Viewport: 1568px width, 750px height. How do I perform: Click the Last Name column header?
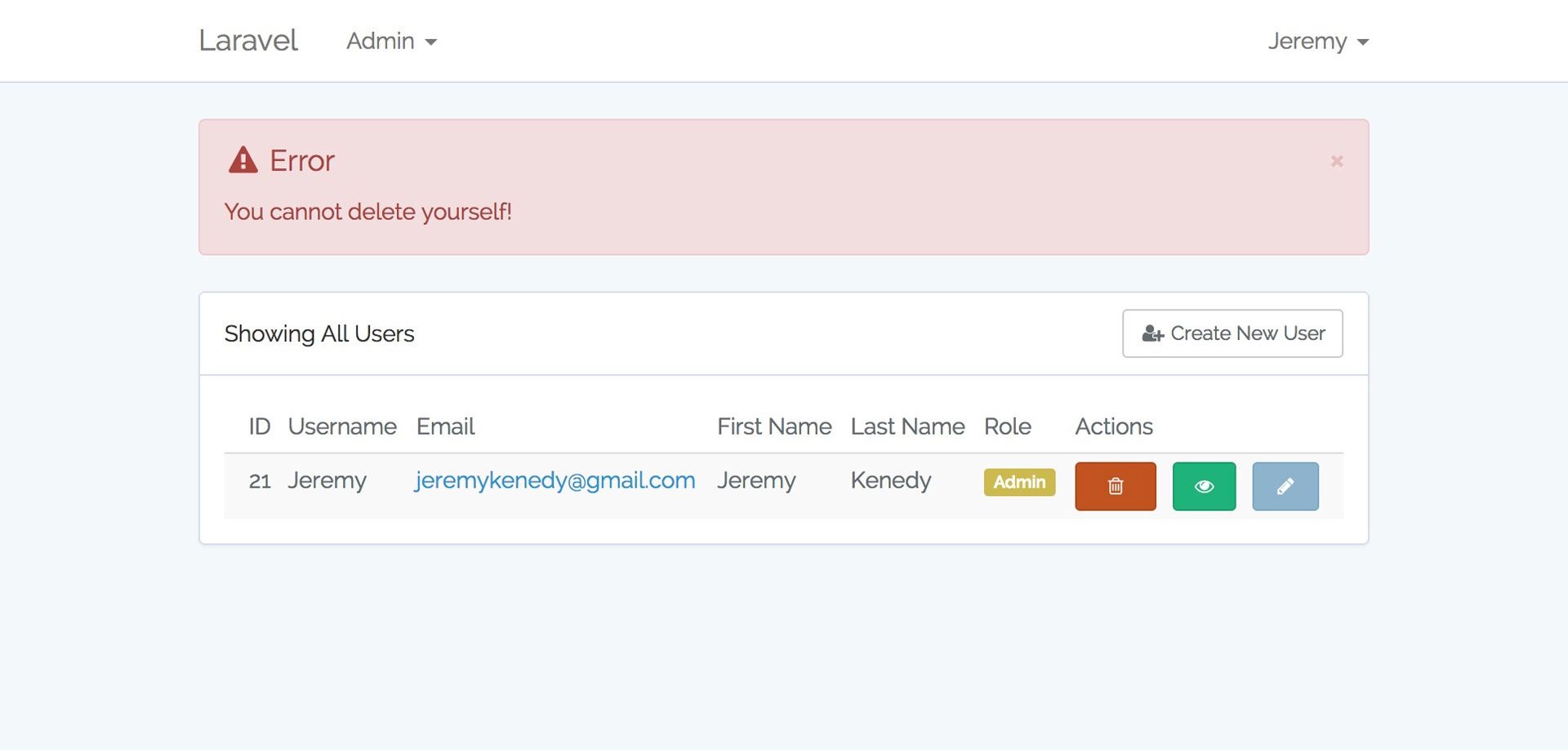click(x=907, y=426)
